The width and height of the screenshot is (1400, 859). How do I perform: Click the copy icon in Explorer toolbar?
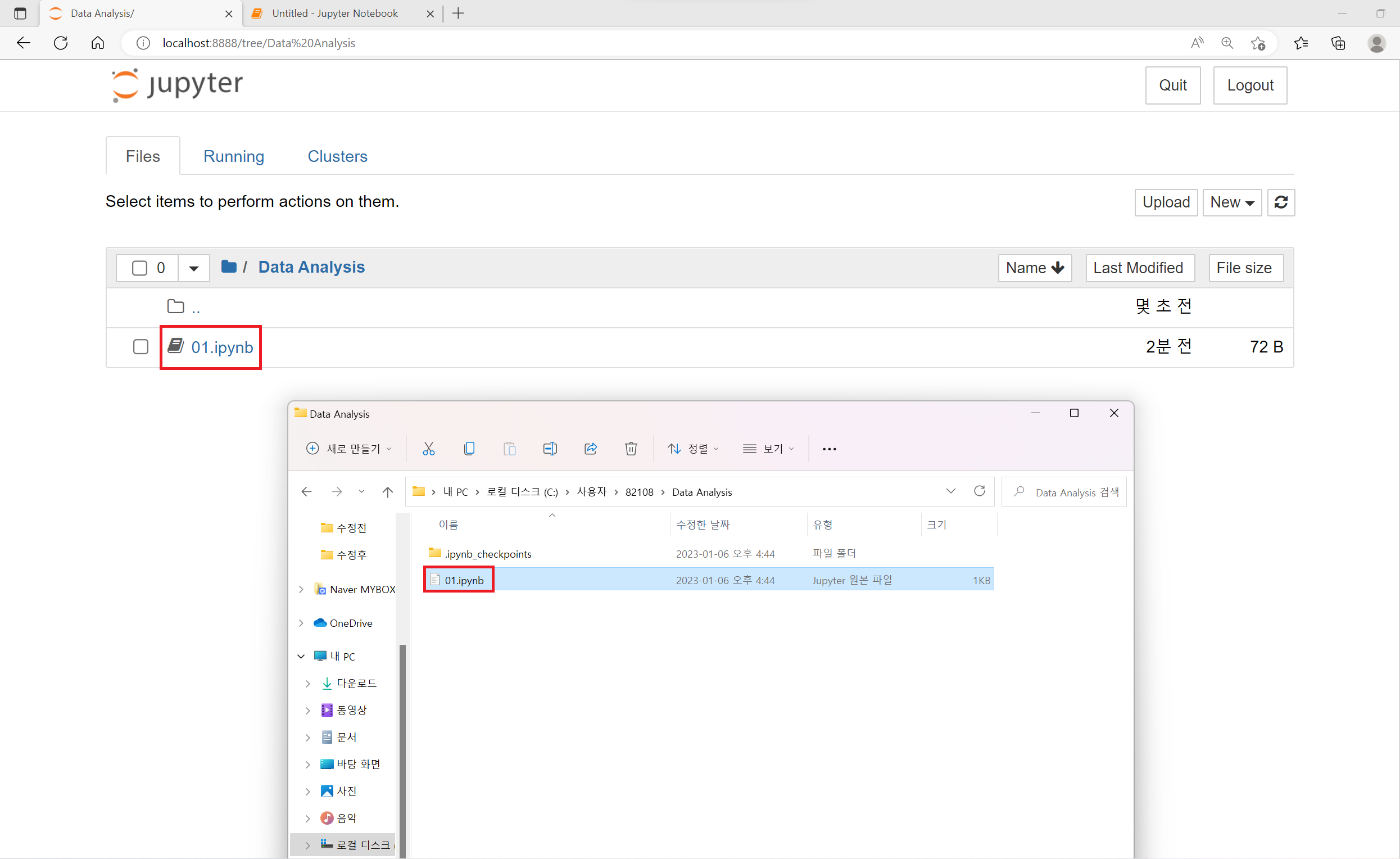[469, 449]
